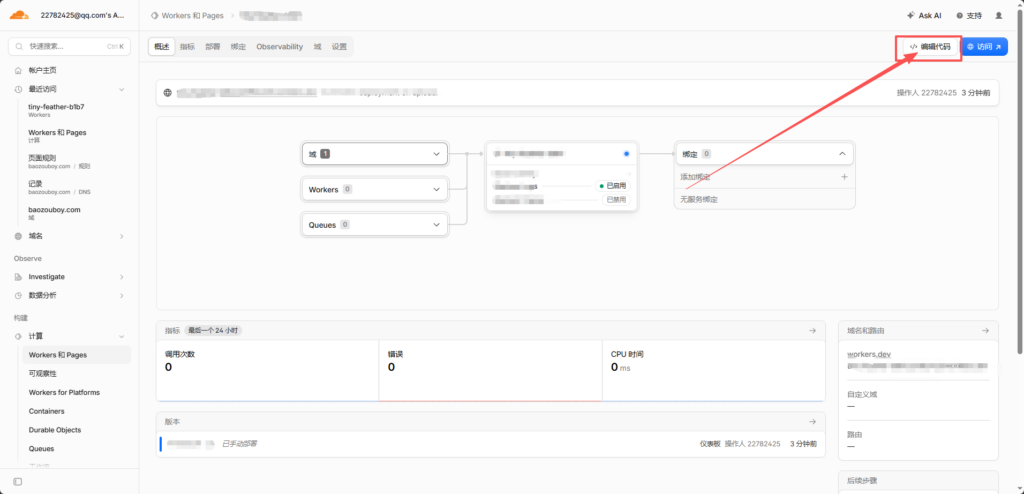Click the 最后一个 24 小时 chip
This screenshot has height=494, width=1024.
point(214,331)
